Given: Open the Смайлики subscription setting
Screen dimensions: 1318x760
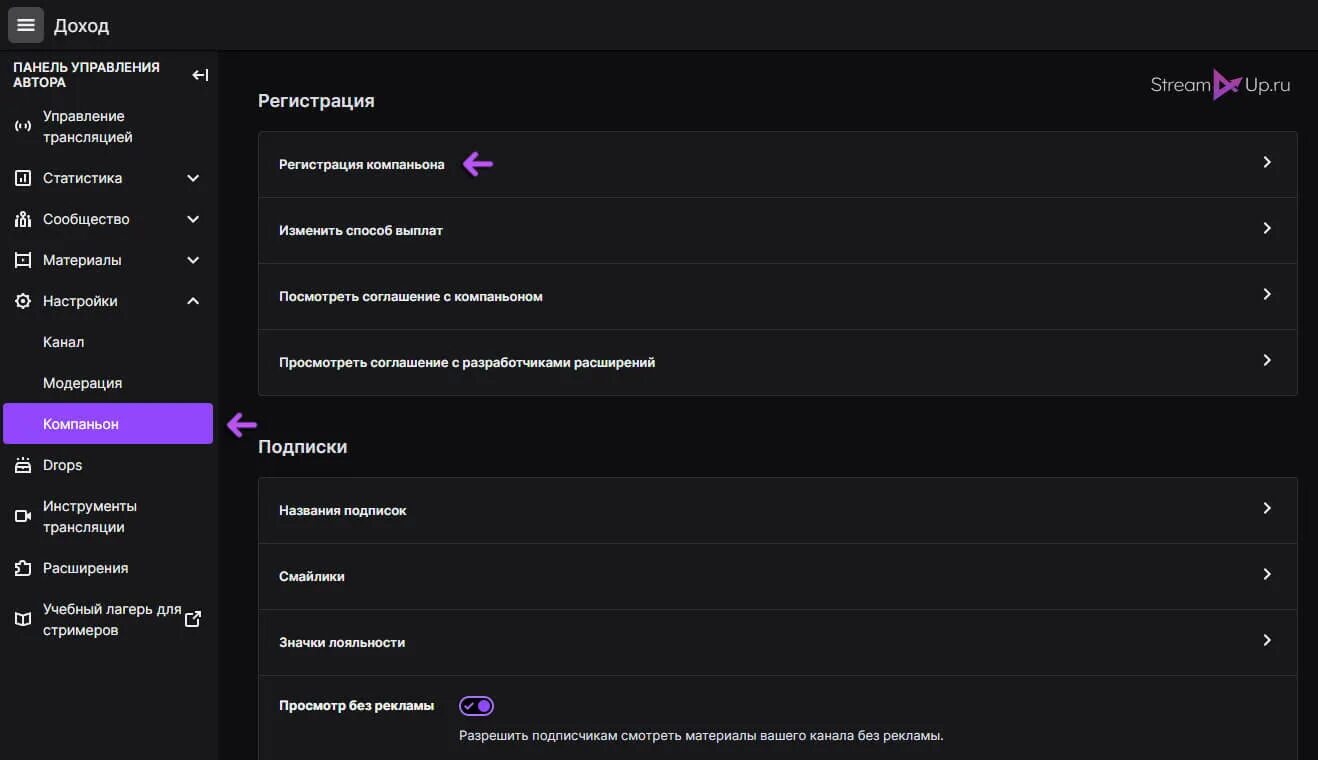Looking at the screenshot, I should pos(777,576).
